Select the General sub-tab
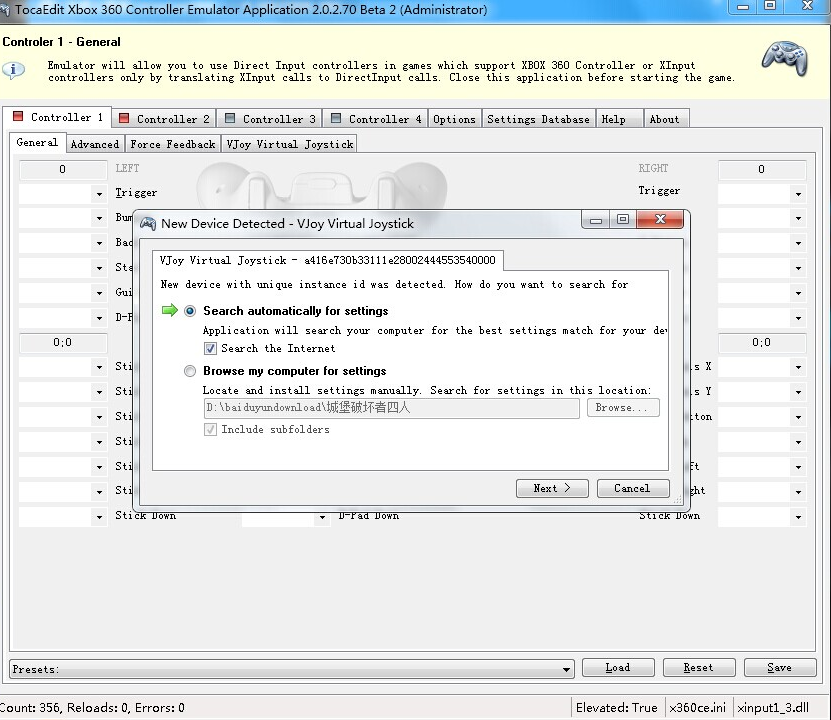This screenshot has width=831, height=720. point(37,143)
